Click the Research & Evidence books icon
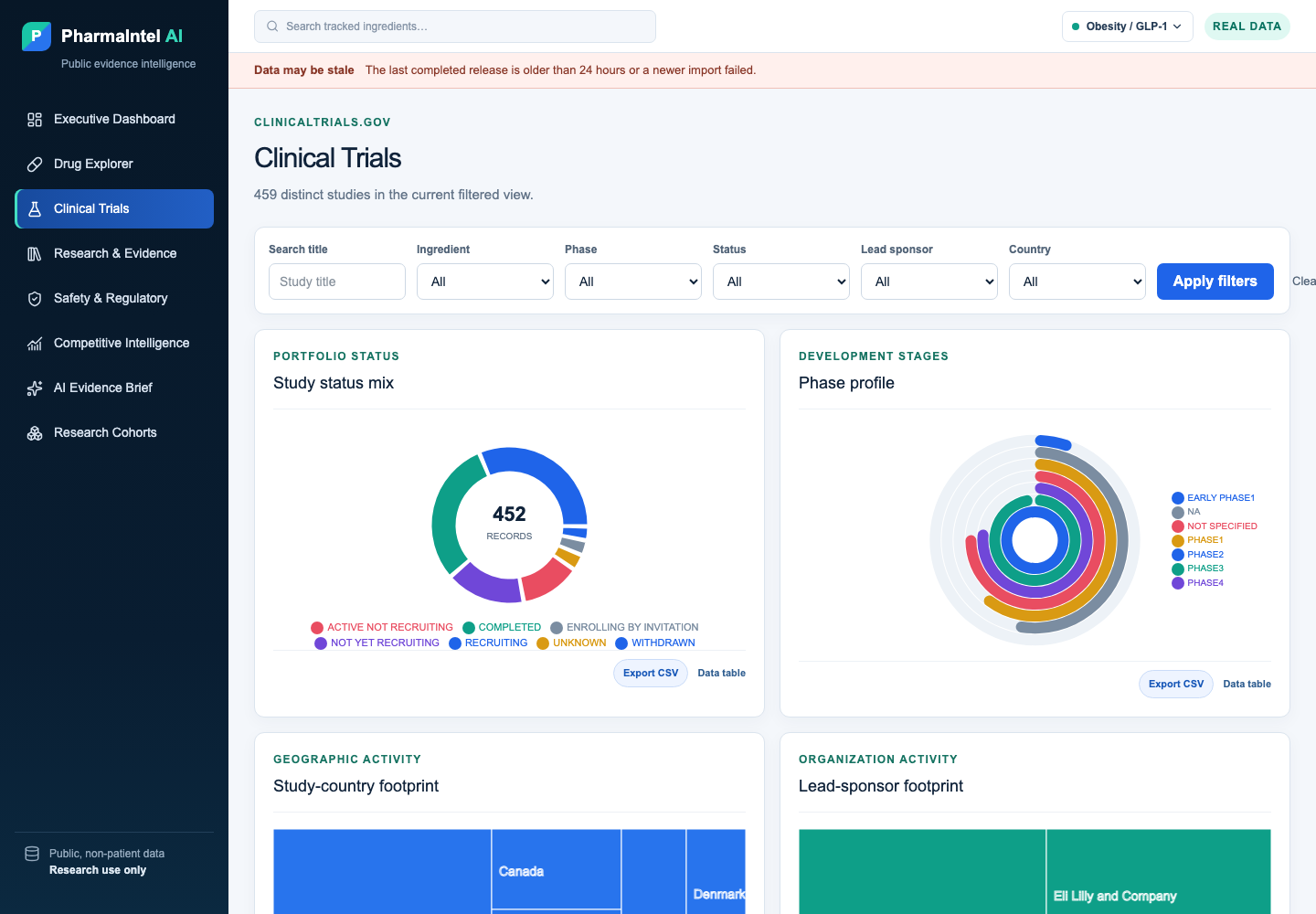This screenshot has height=914, width=1316. pos(35,254)
